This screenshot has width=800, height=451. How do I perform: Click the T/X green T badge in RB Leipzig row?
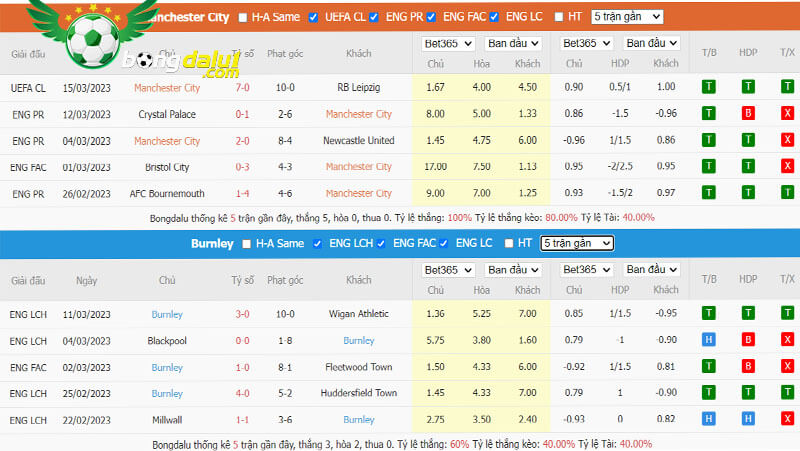(787, 87)
